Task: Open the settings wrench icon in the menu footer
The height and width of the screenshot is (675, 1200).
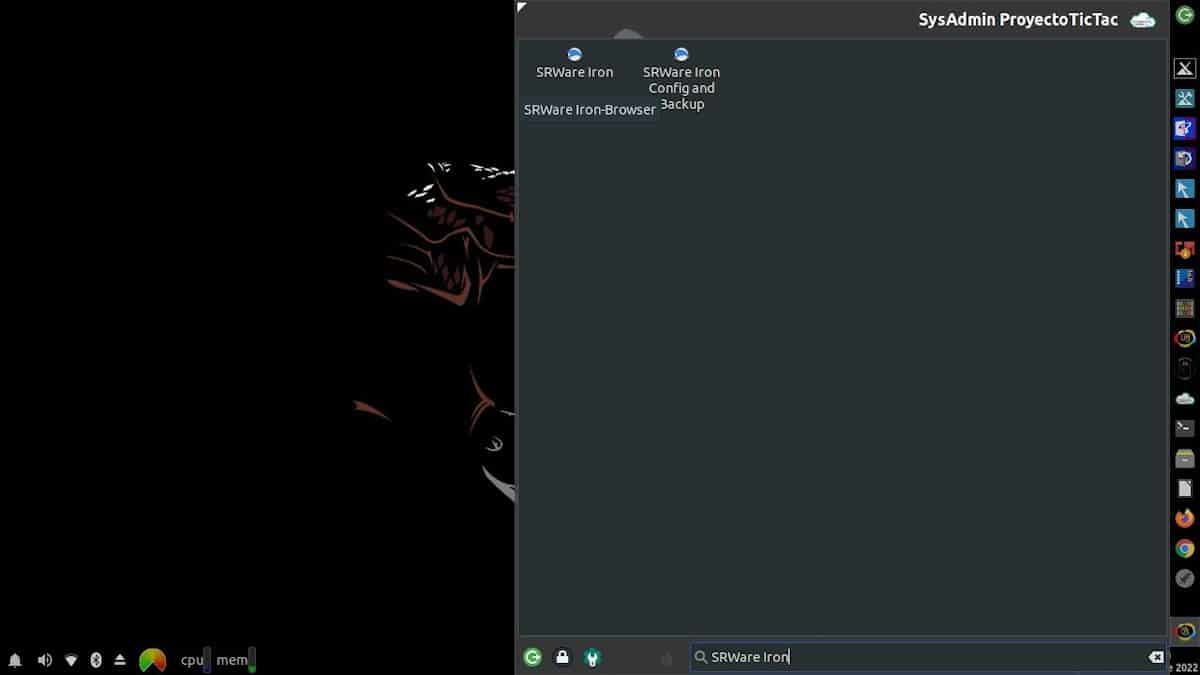Action: pyautogui.click(x=592, y=657)
